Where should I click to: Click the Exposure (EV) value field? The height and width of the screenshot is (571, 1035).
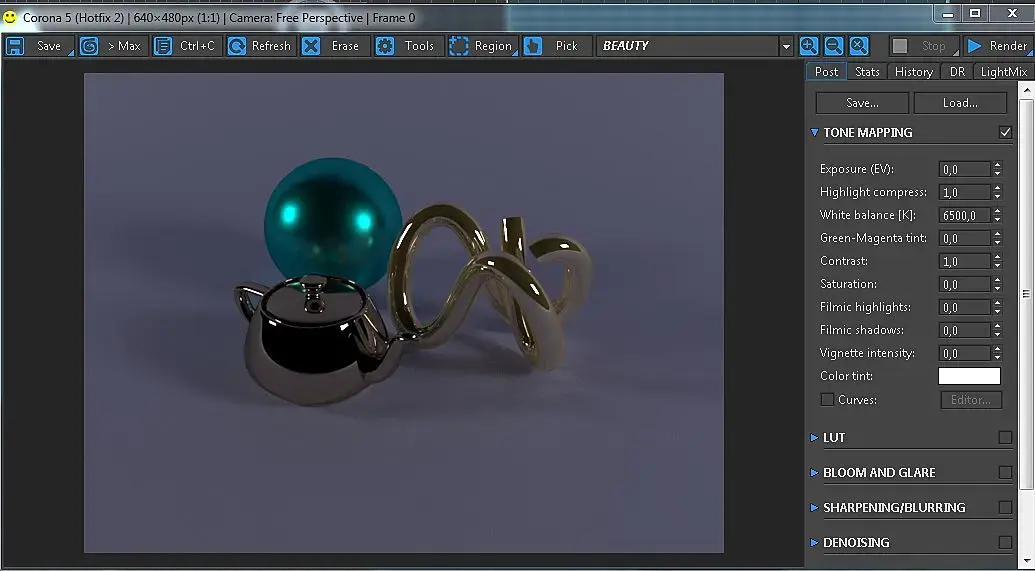(x=964, y=169)
